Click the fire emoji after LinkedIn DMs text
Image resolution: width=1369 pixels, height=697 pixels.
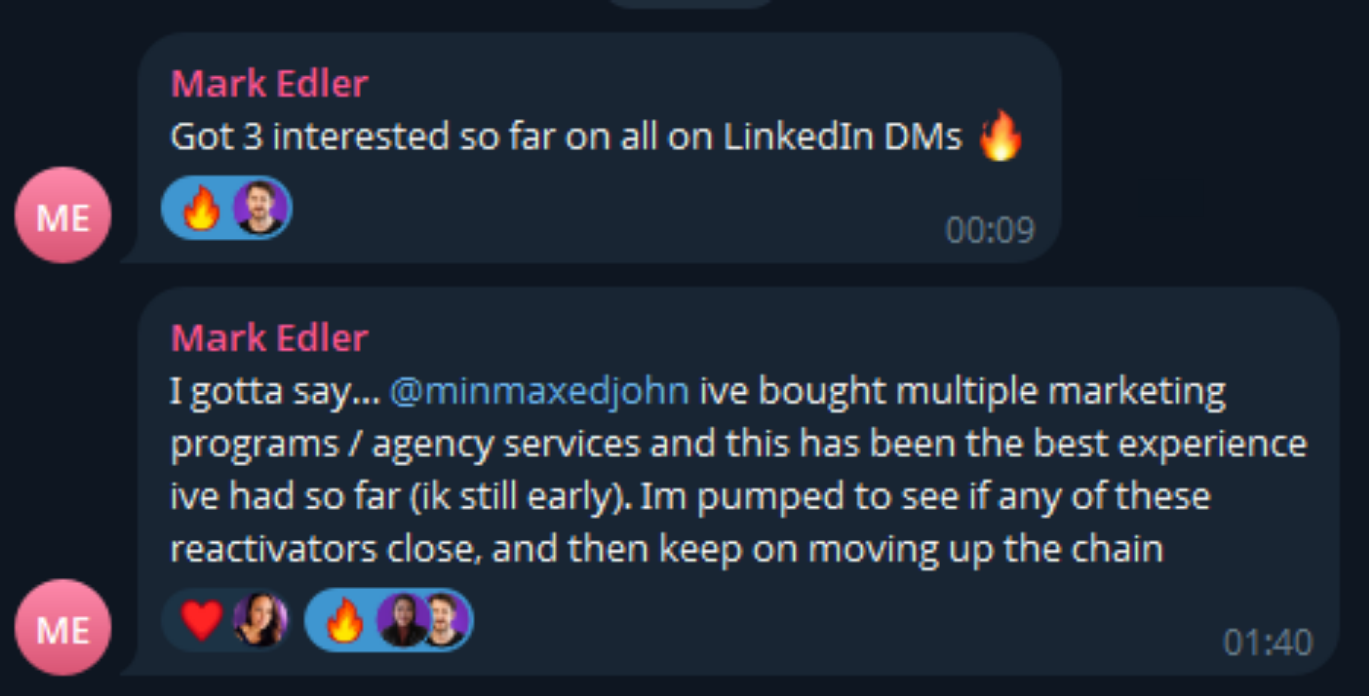click(x=1001, y=136)
